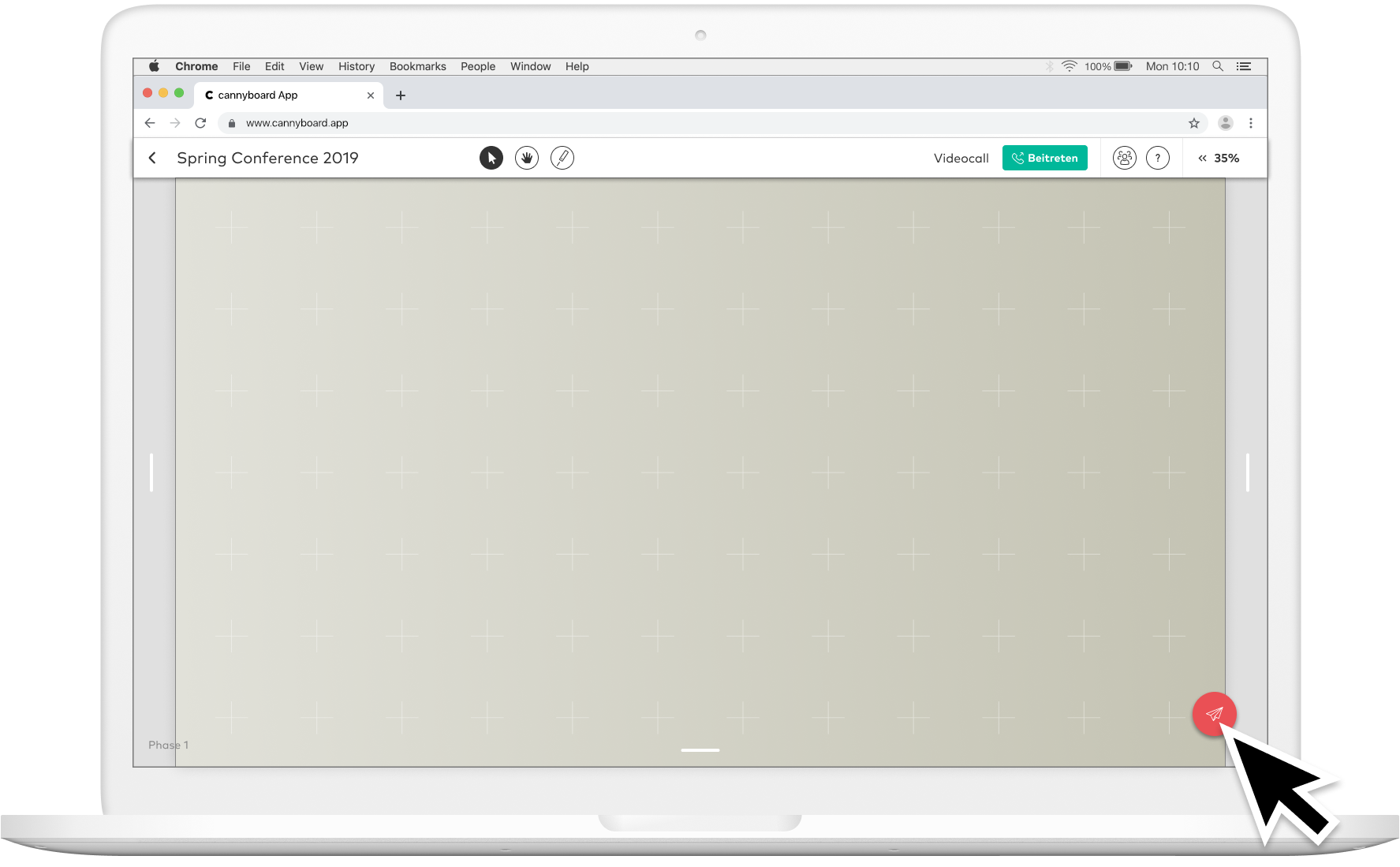Open the View menu
This screenshot has width=1400, height=867.
[311, 66]
